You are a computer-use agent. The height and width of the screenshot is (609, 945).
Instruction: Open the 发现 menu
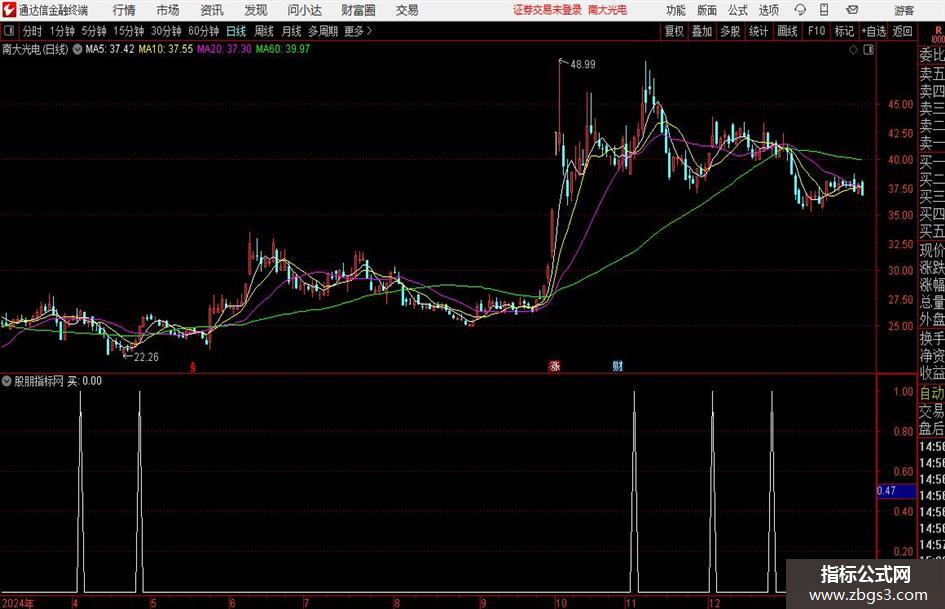[x=256, y=10]
